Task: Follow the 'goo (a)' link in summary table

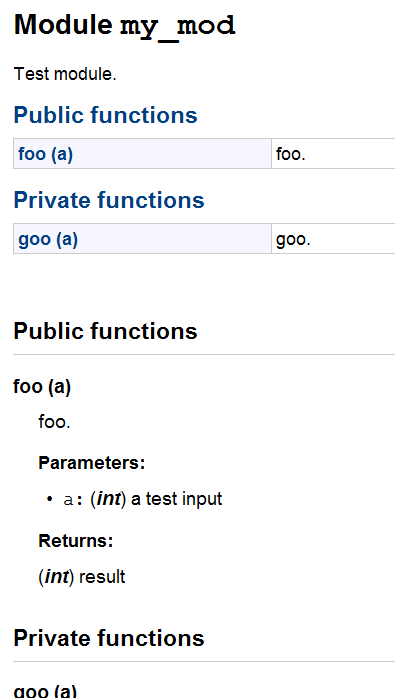Action: point(48,239)
